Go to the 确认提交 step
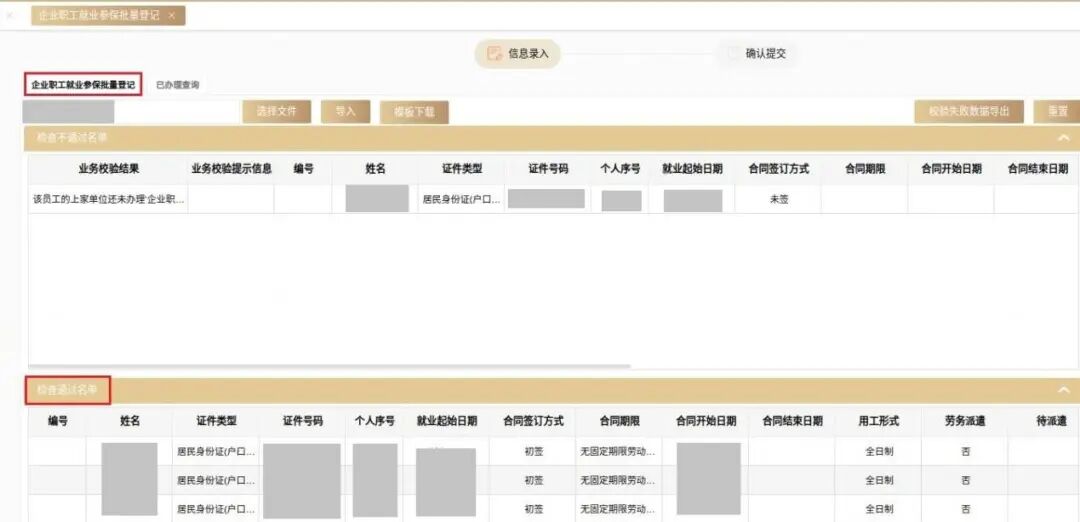This screenshot has height=522, width=1080. click(x=758, y=54)
